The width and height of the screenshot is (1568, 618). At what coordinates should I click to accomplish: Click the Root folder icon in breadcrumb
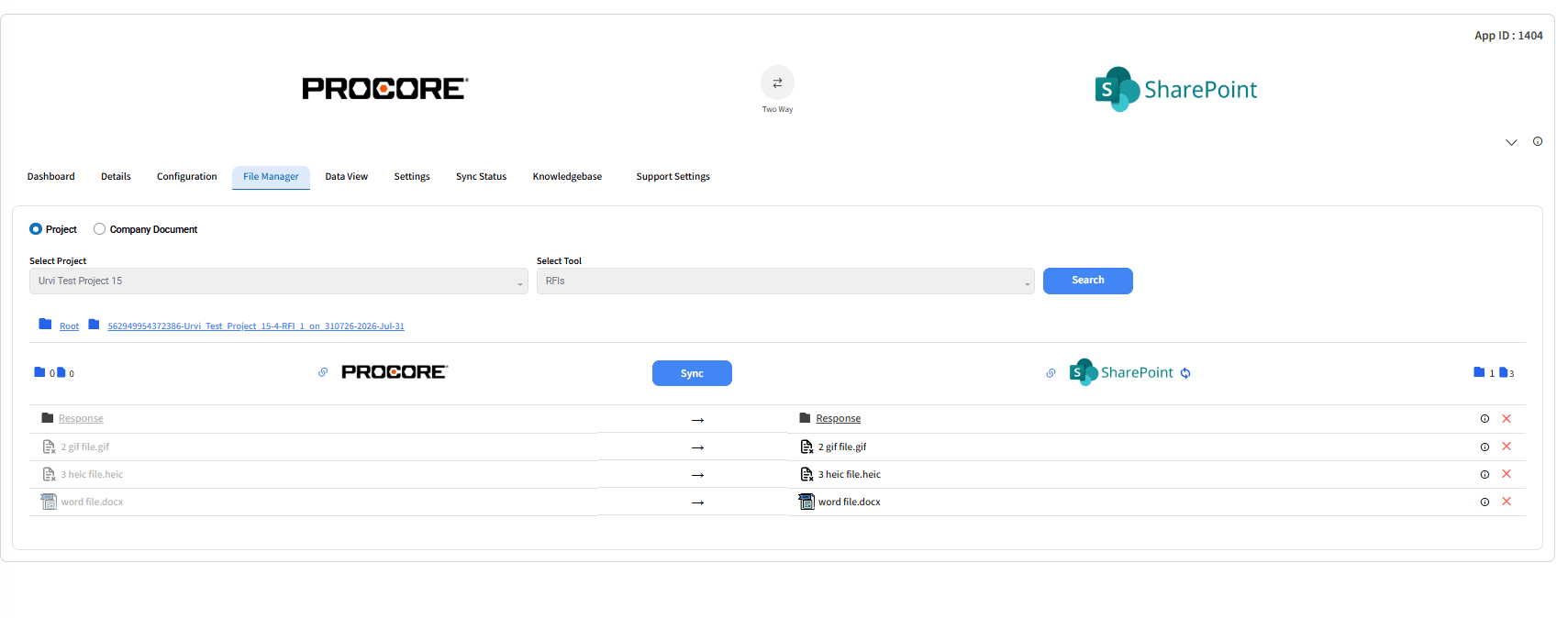[x=45, y=324]
